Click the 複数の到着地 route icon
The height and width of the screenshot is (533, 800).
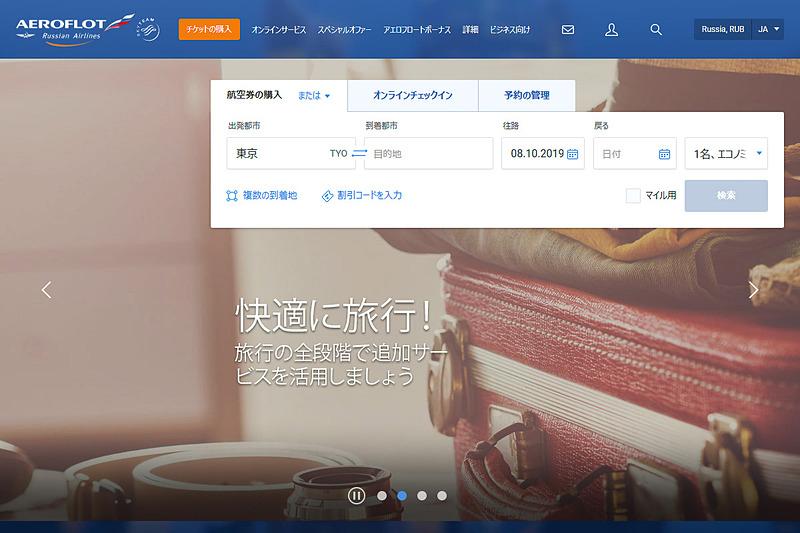[232, 195]
